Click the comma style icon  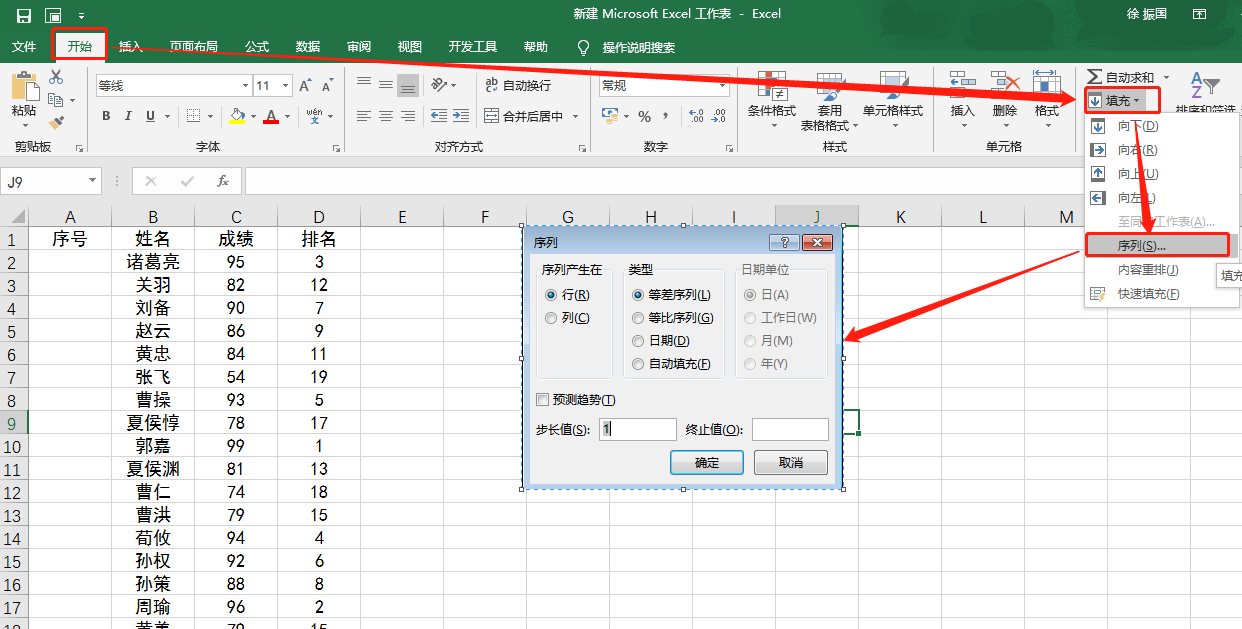665,116
